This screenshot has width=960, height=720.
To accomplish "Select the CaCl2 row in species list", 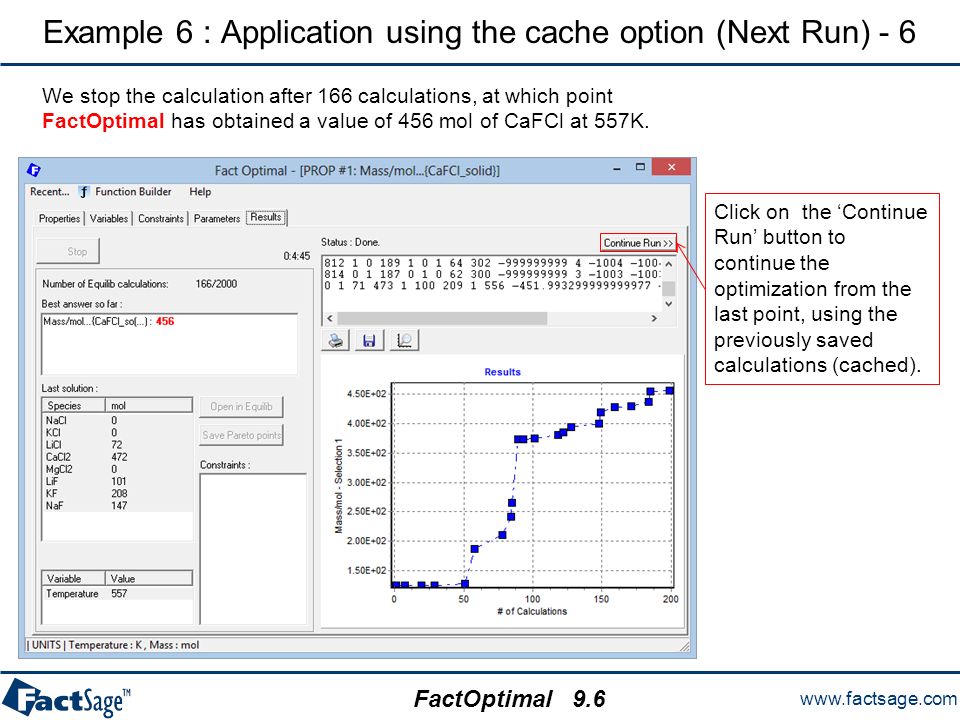I will [117, 457].
